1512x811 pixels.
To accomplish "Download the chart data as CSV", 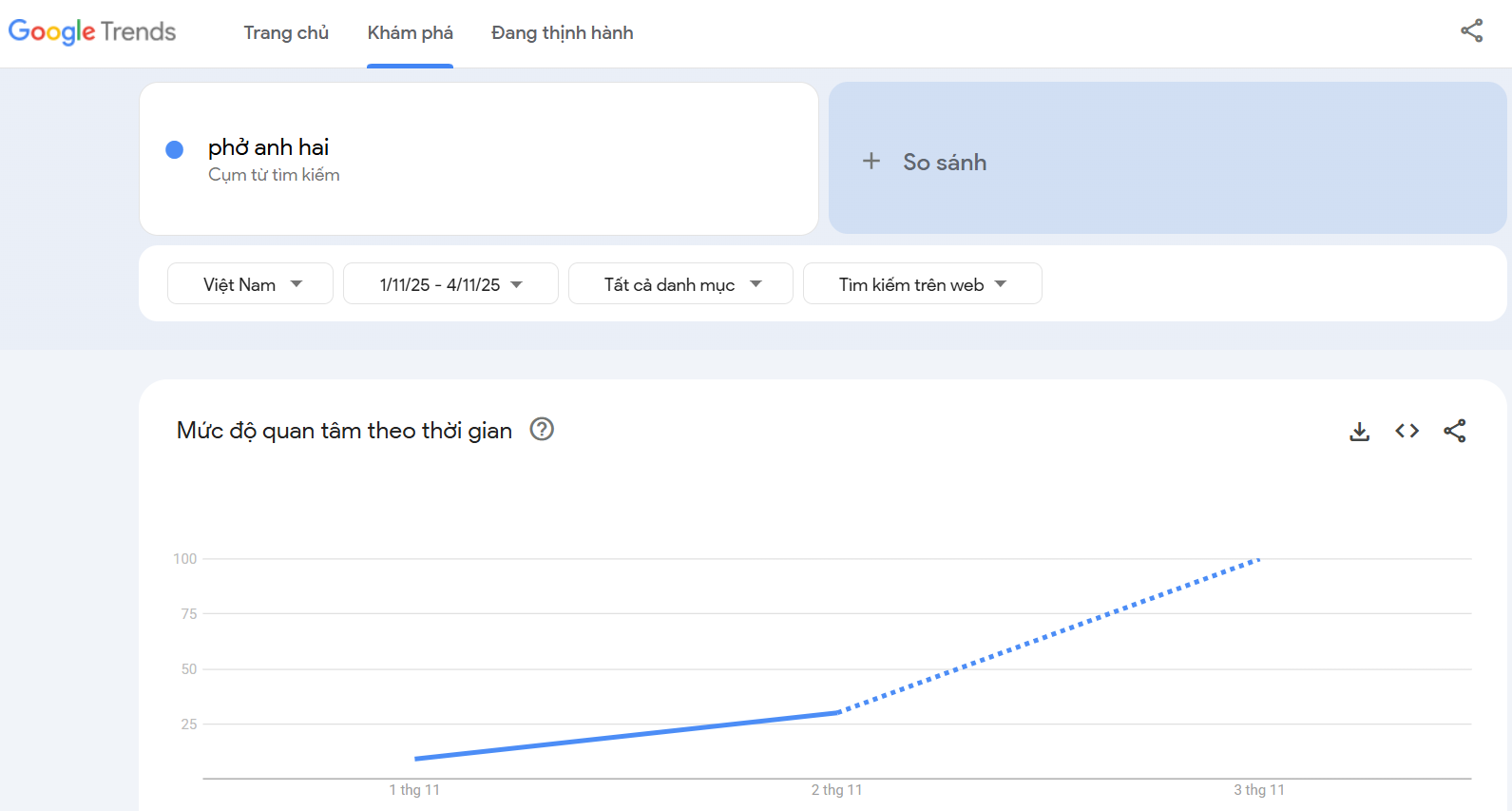I will pos(1359,432).
